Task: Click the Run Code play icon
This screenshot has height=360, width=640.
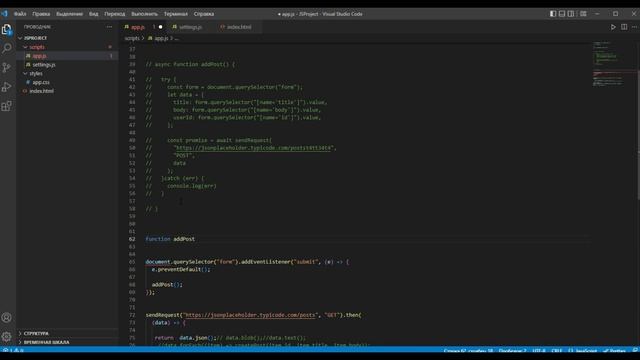Action: click(613, 27)
